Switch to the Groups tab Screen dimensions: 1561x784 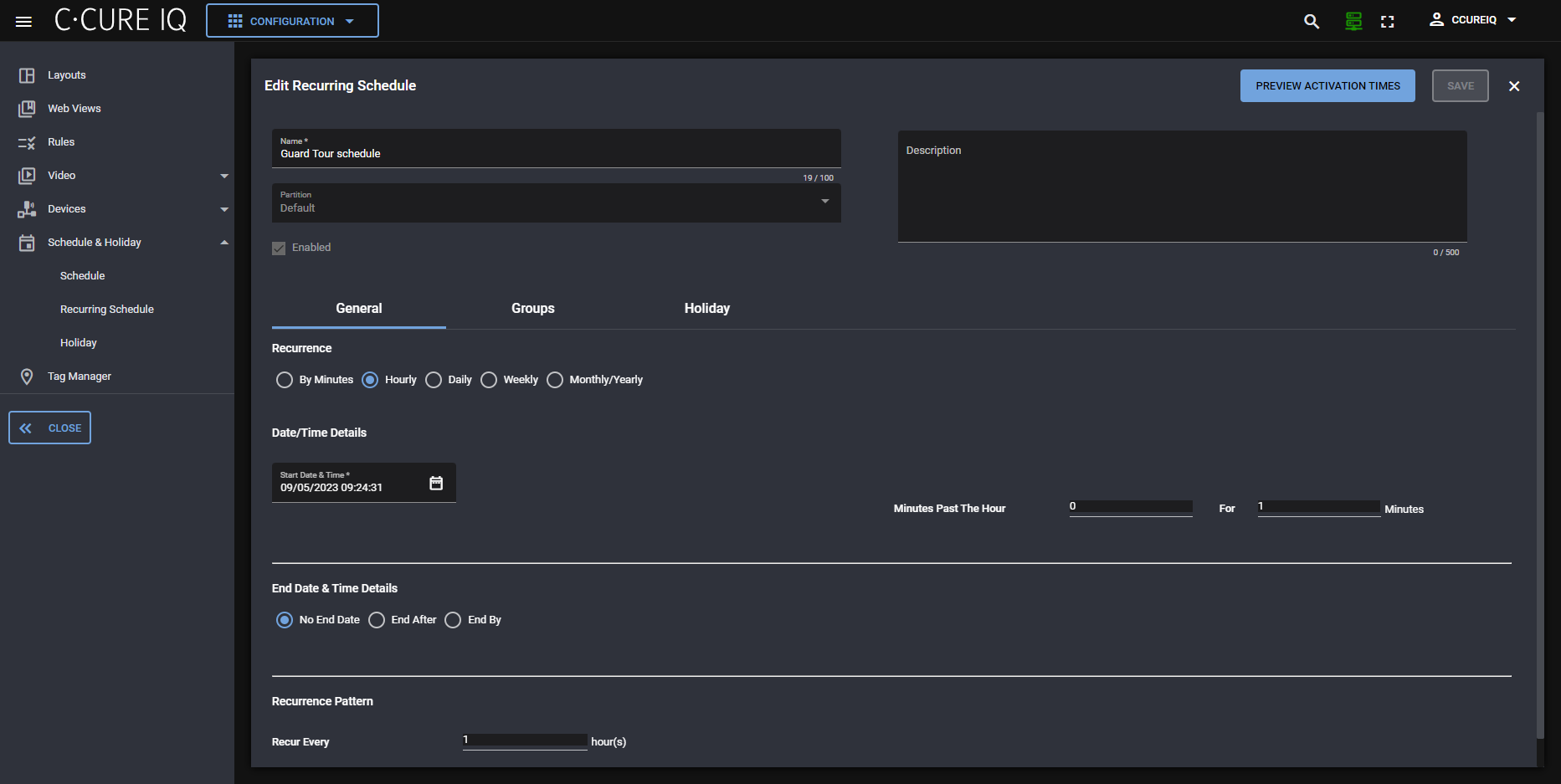tap(532, 309)
